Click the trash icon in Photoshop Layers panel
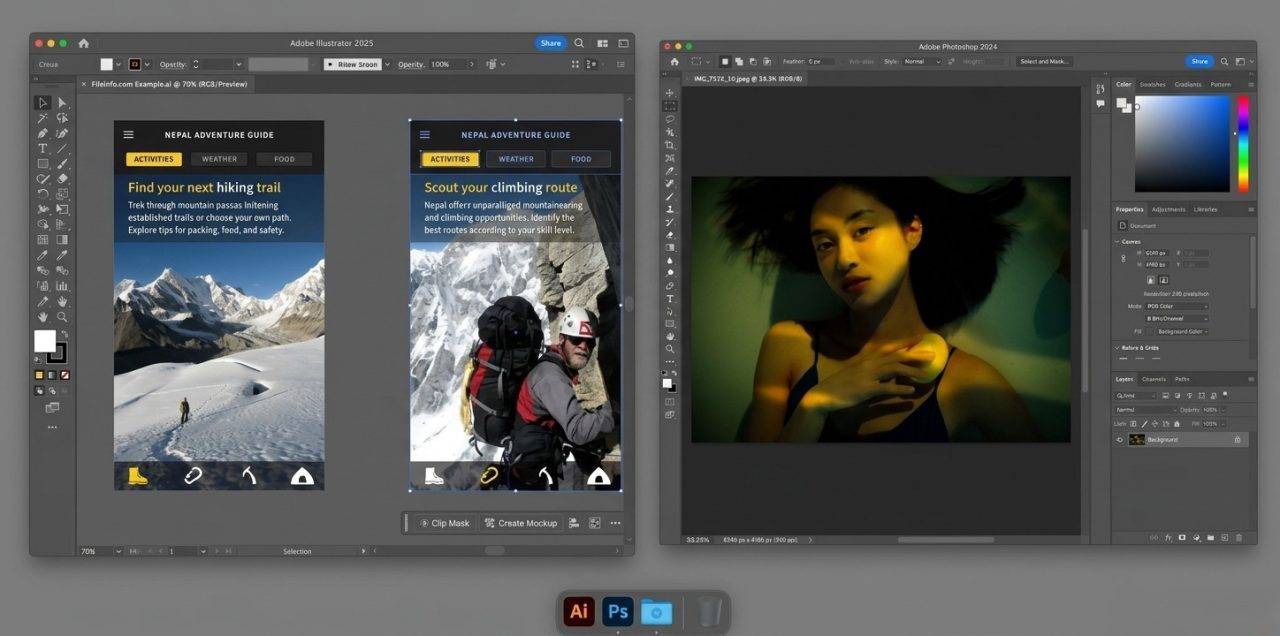 tap(1239, 537)
